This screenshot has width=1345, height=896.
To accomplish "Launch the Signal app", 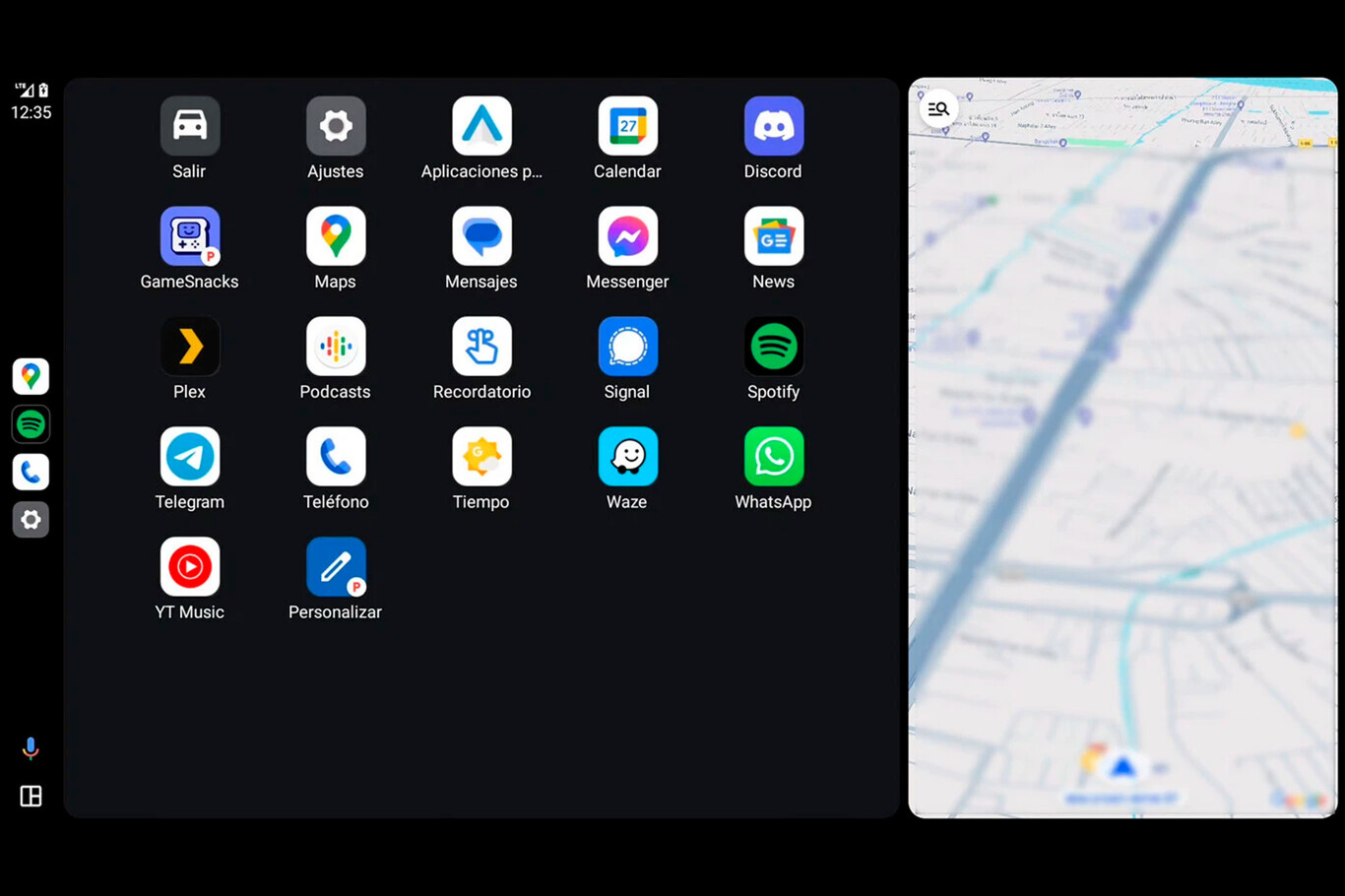I will 627,347.
